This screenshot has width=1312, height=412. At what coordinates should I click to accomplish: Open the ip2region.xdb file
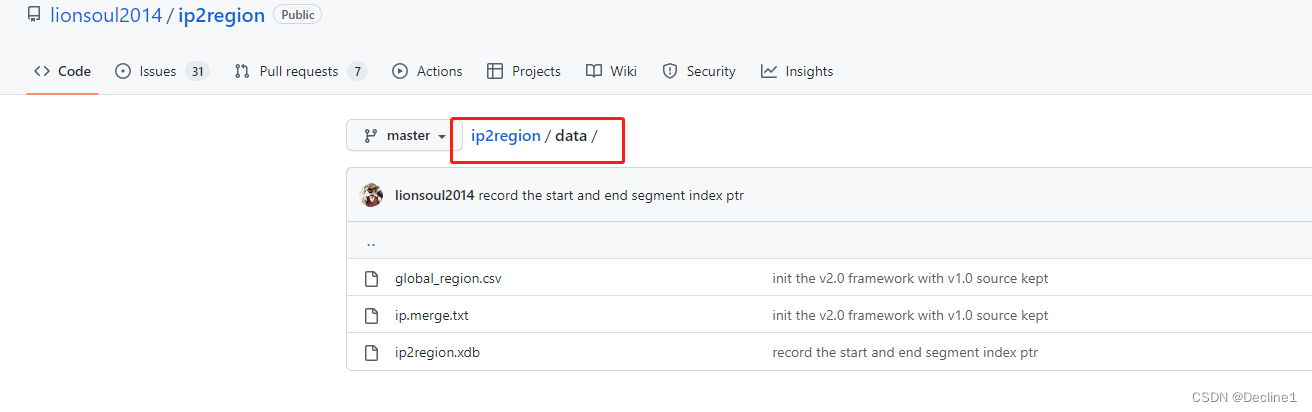point(437,352)
